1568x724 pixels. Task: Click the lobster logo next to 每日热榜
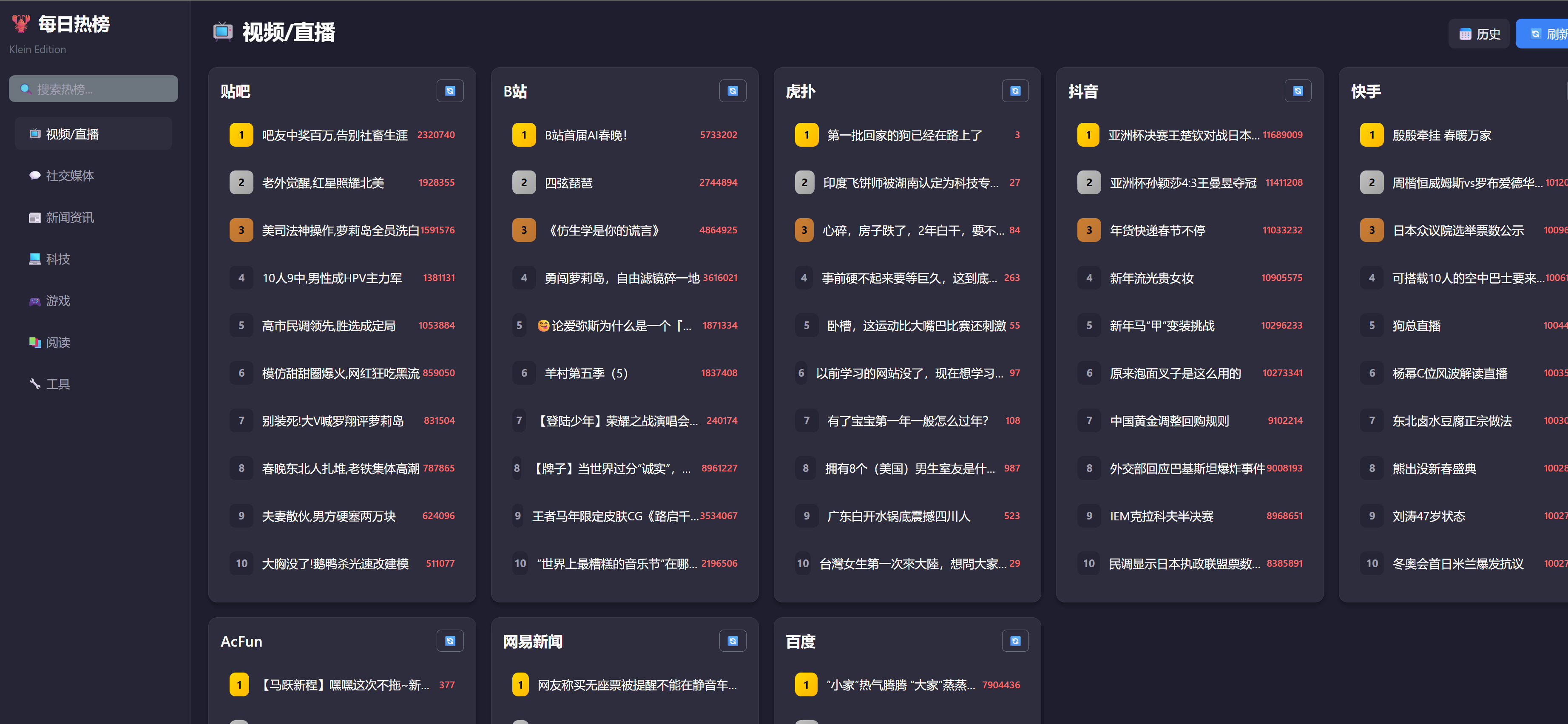click(x=21, y=24)
